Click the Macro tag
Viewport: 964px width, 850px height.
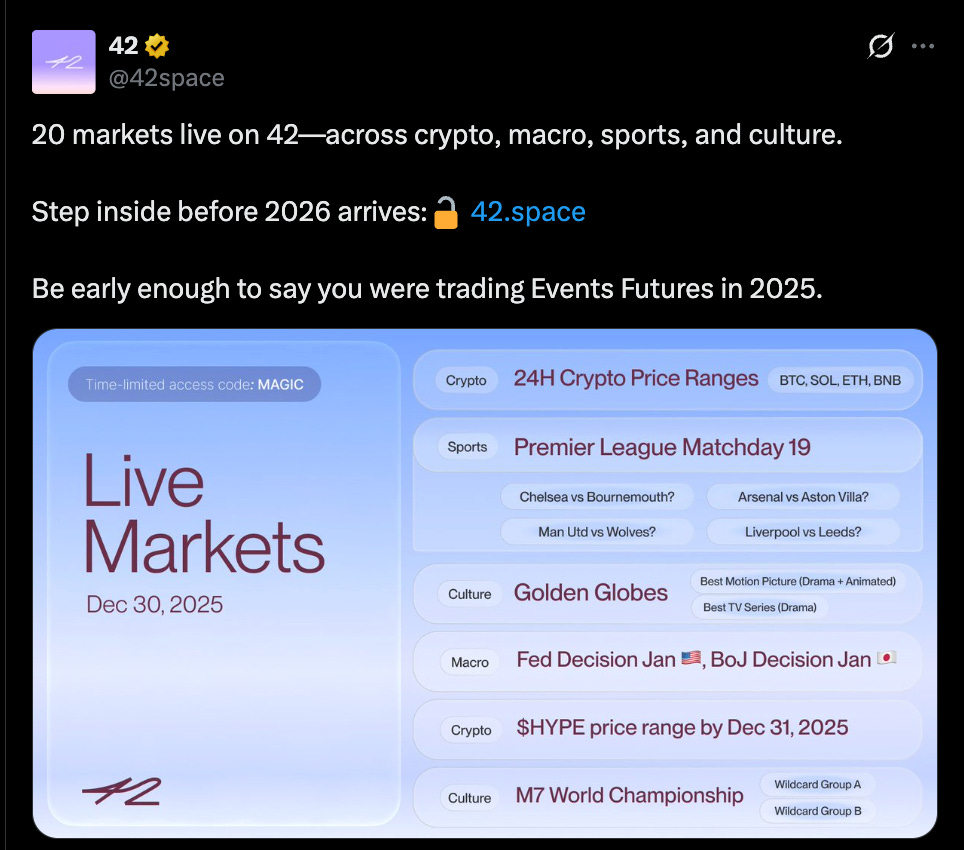470,663
